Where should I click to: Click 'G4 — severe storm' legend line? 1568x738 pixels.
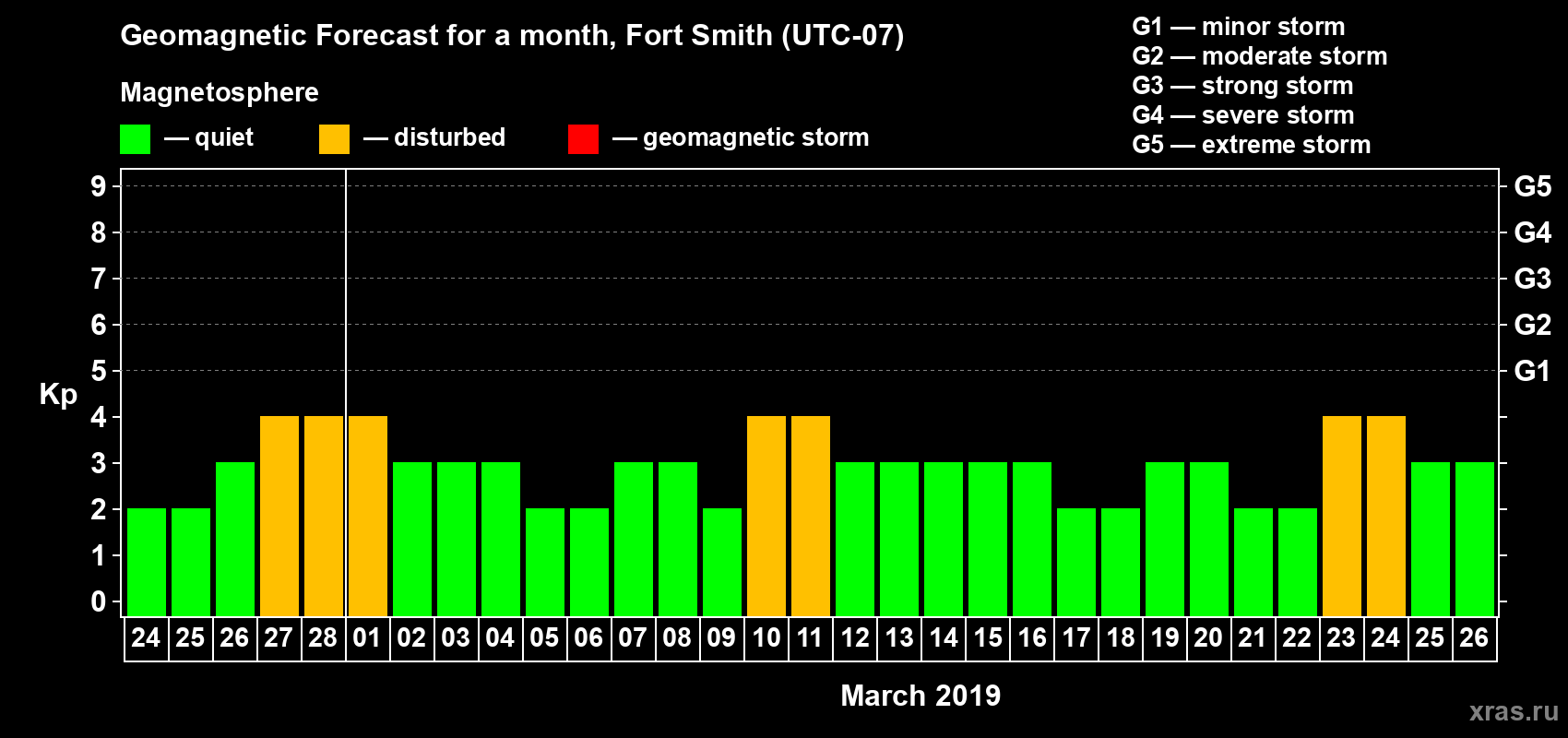1242,115
